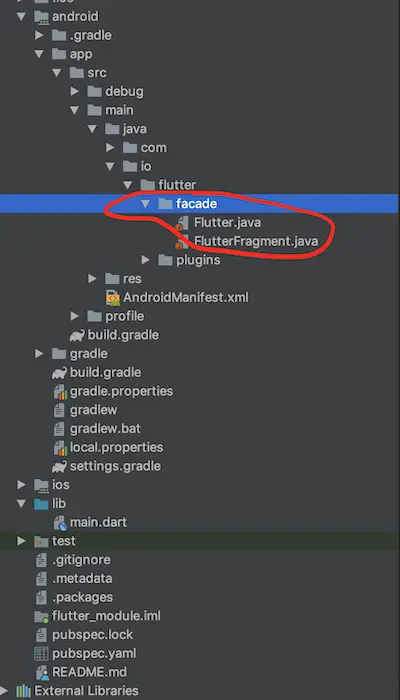This screenshot has width=400, height=700.
Task: Click the pubspec.yaml table icon
Action: pos(41,654)
